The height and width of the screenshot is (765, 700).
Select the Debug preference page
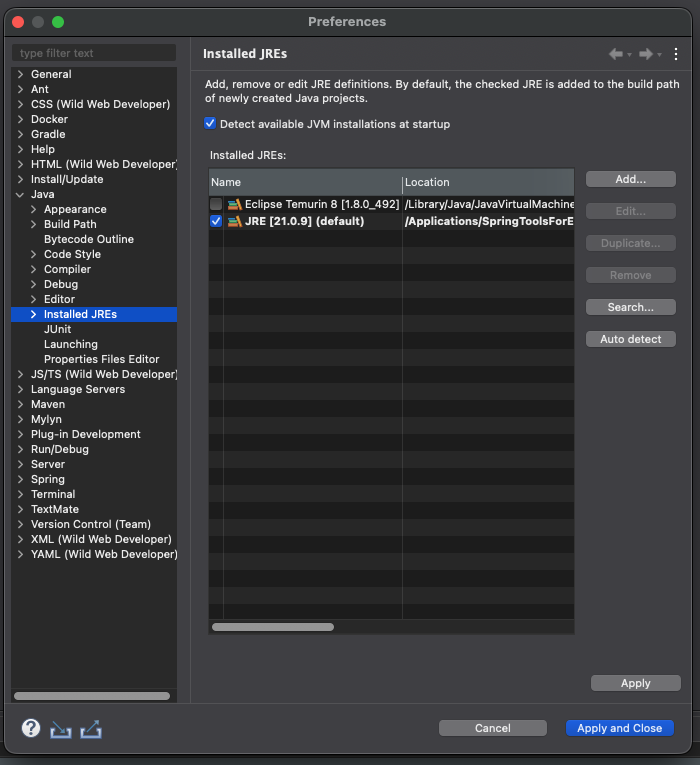[x=61, y=284]
